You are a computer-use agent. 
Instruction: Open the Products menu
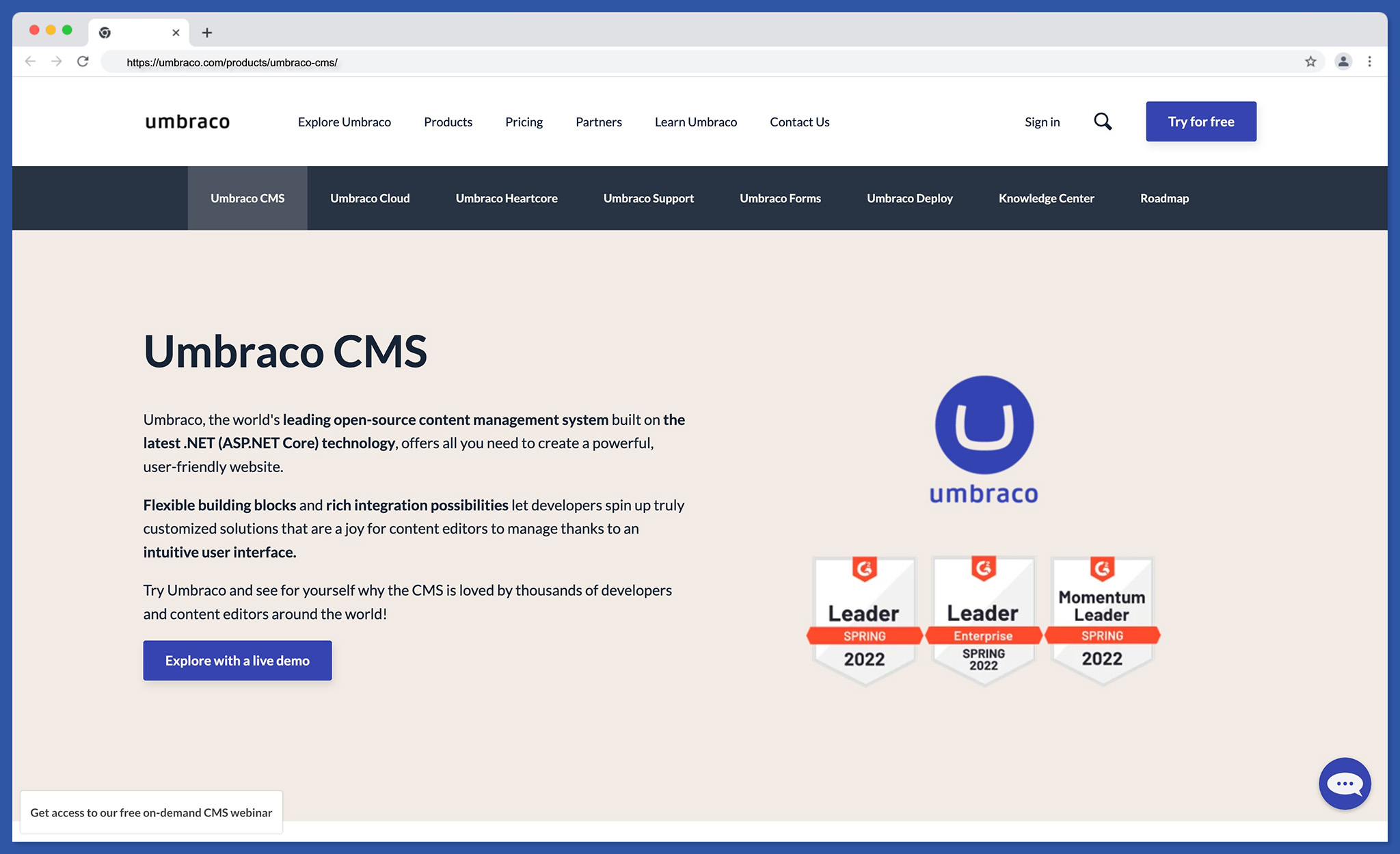(448, 122)
